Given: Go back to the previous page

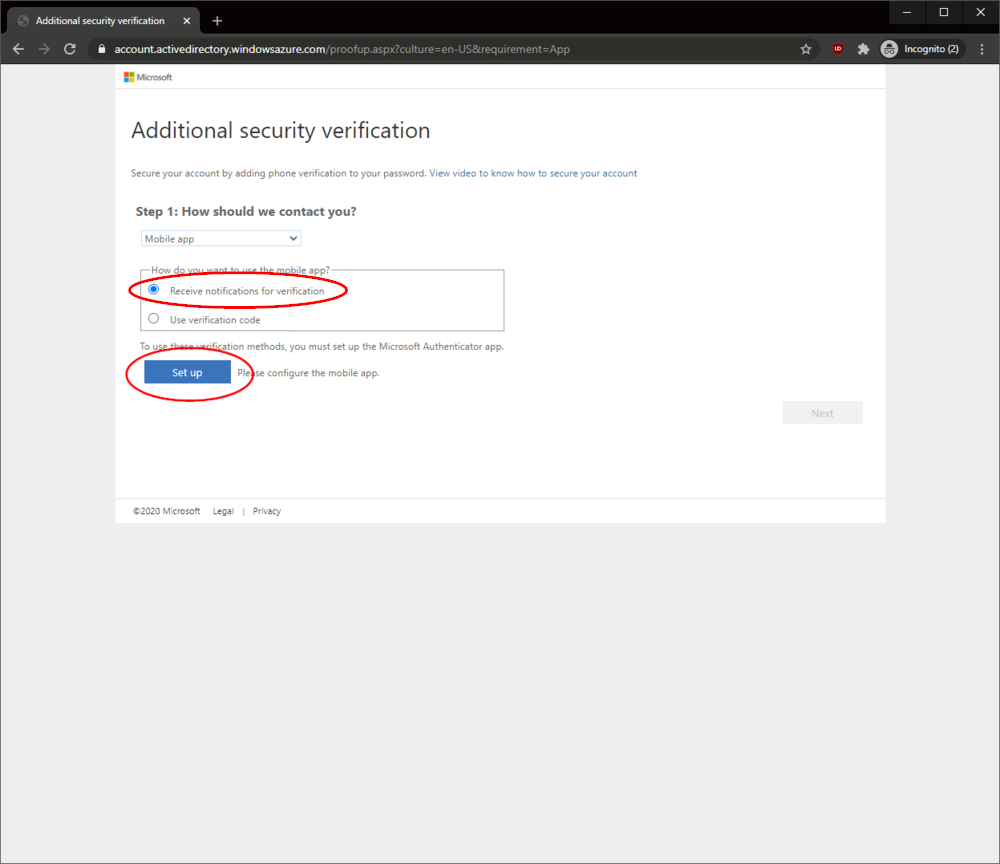Looking at the screenshot, I should 18,49.
